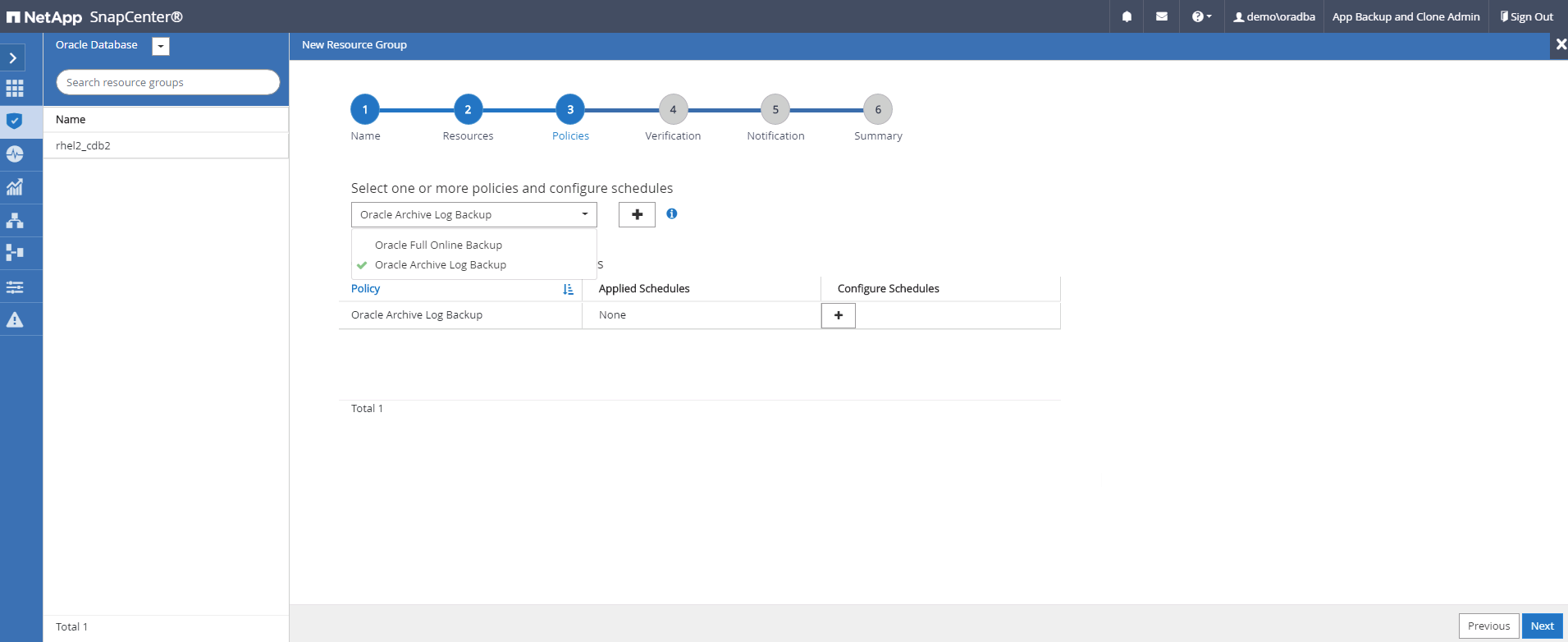The width and height of the screenshot is (1568, 642).
Task: Open notifications bell icon
Action: pos(1127,16)
